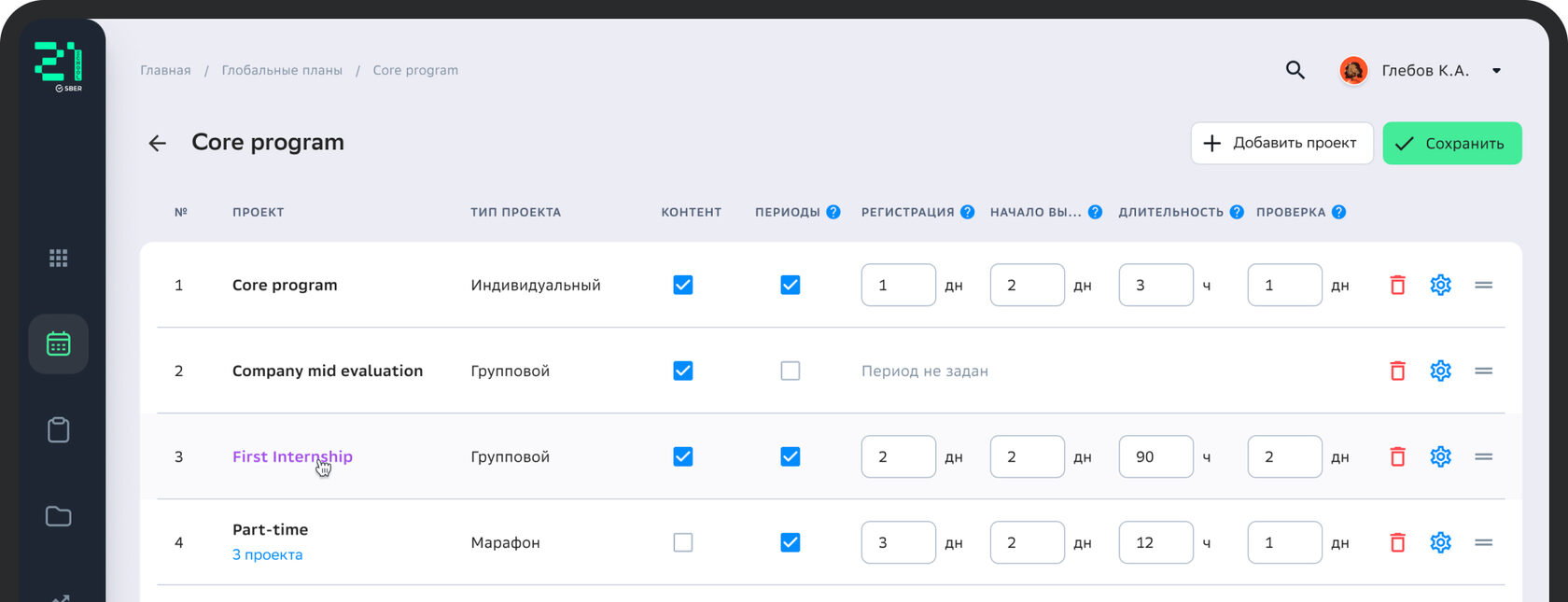Click the Добавить проект button

click(x=1281, y=144)
